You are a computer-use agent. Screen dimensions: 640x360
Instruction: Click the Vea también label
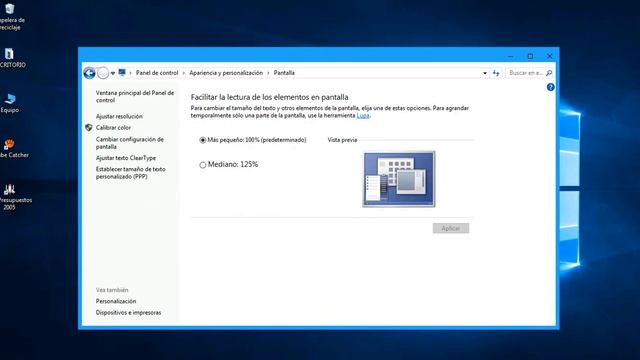pyautogui.click(x=112, y=290)
